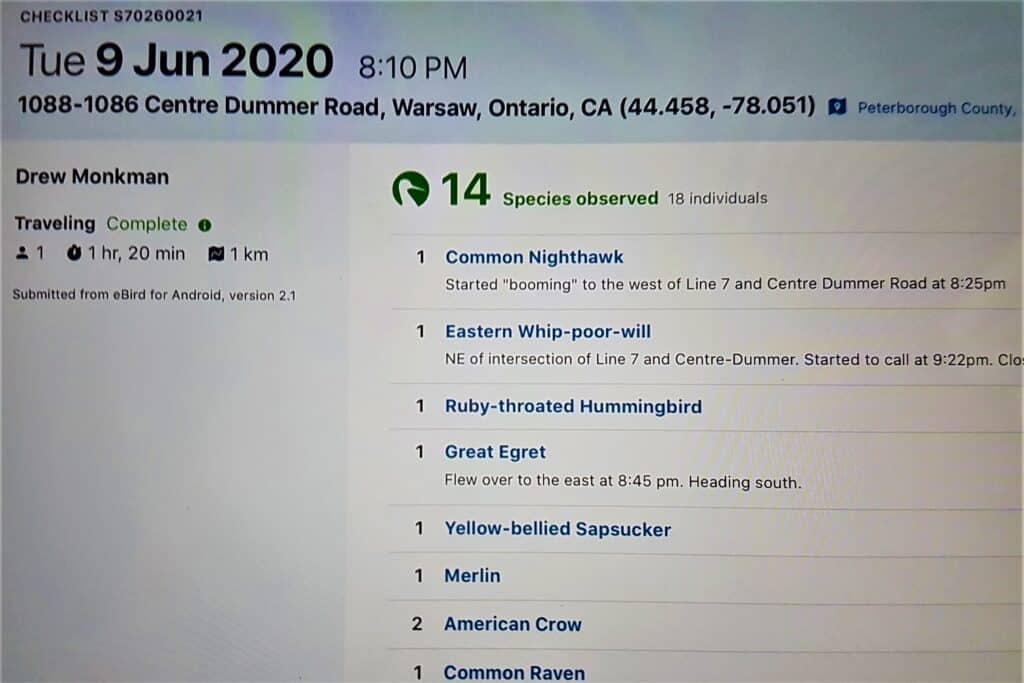Click the distance map icon beside 1 km

coord(216,254)
